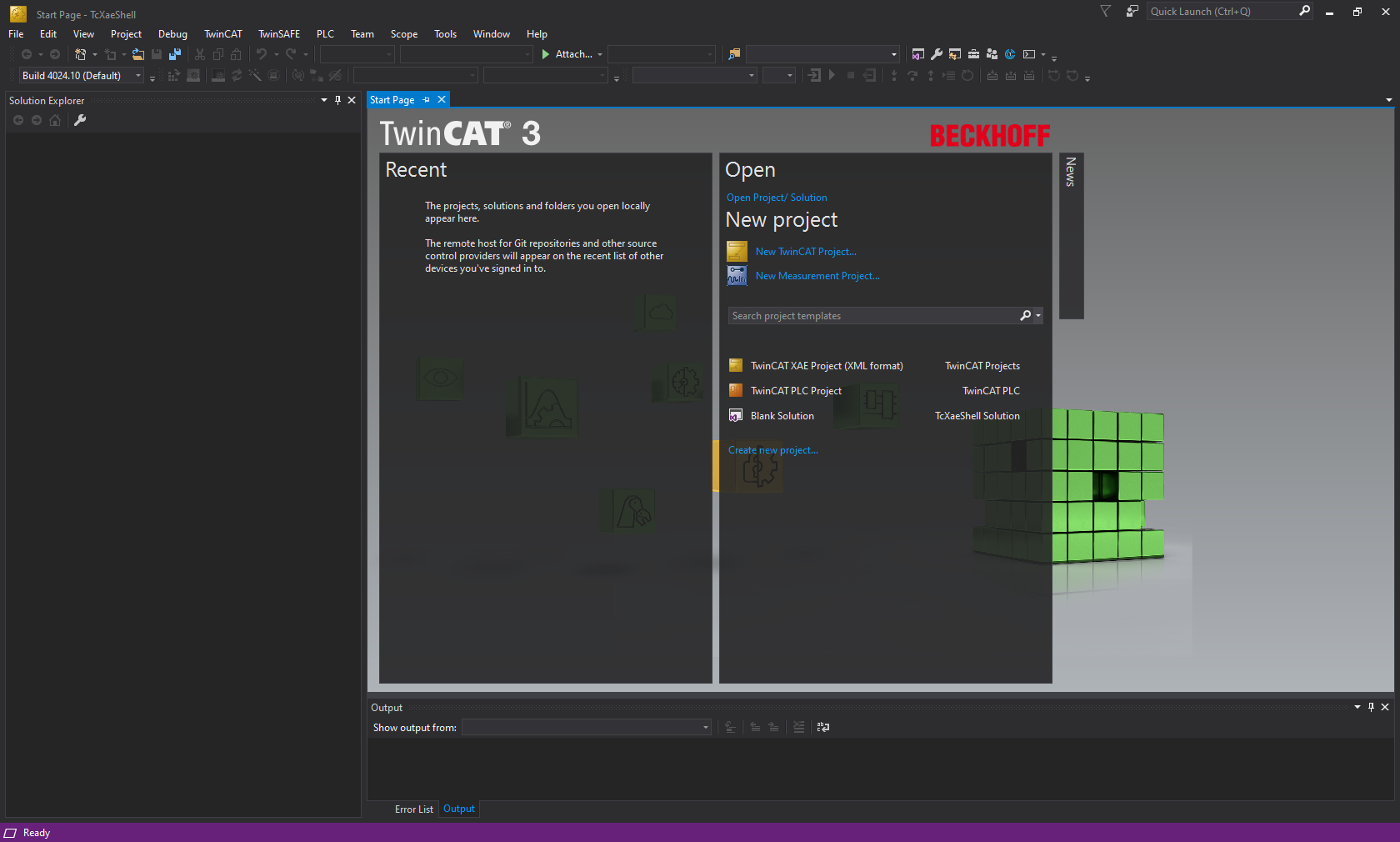Expand the New Project icon dropdown arrow
This screenshot has height=842, width=1400.
94,54
